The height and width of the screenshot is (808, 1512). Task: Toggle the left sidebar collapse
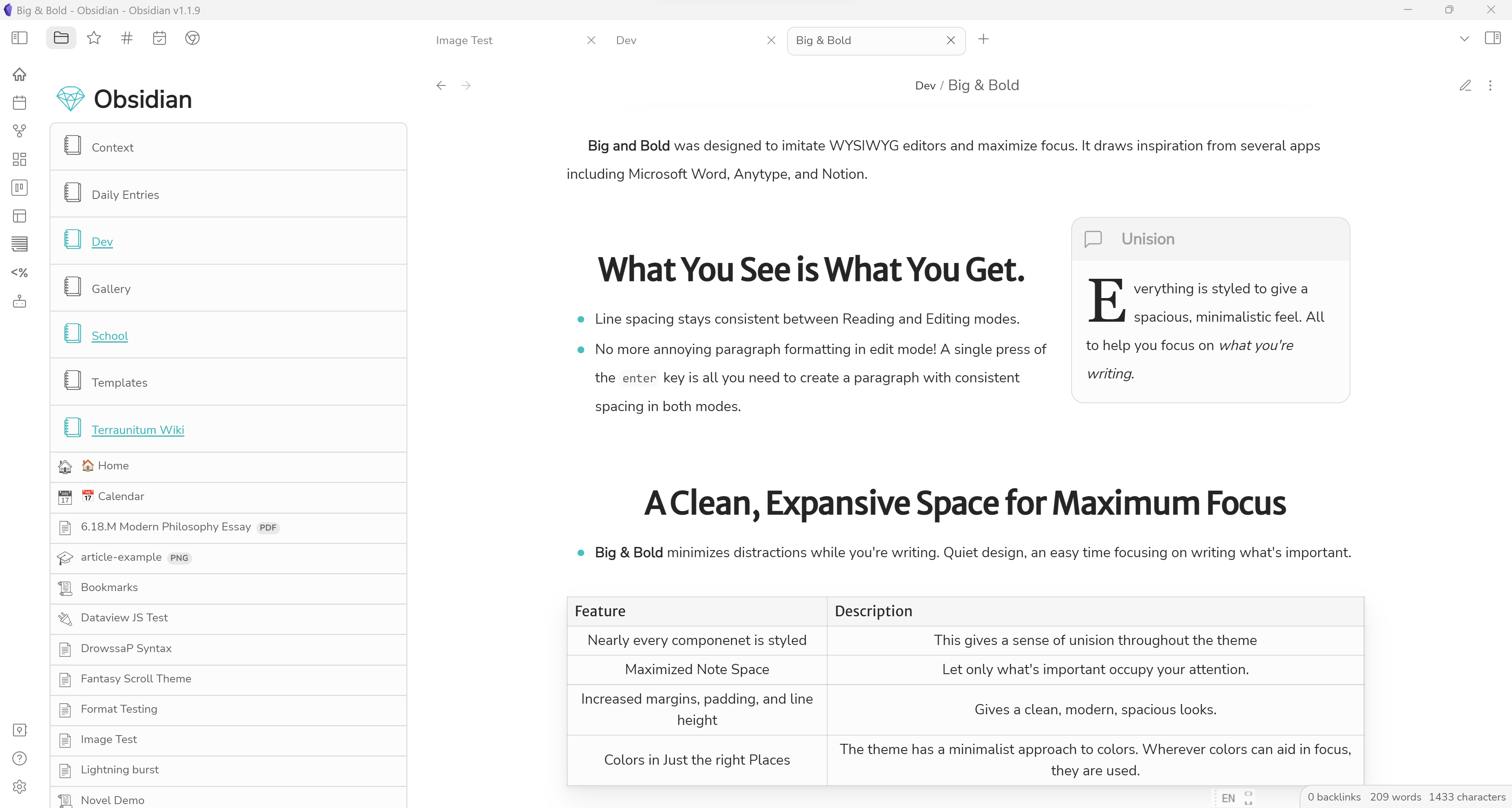[x=19, y=39]
